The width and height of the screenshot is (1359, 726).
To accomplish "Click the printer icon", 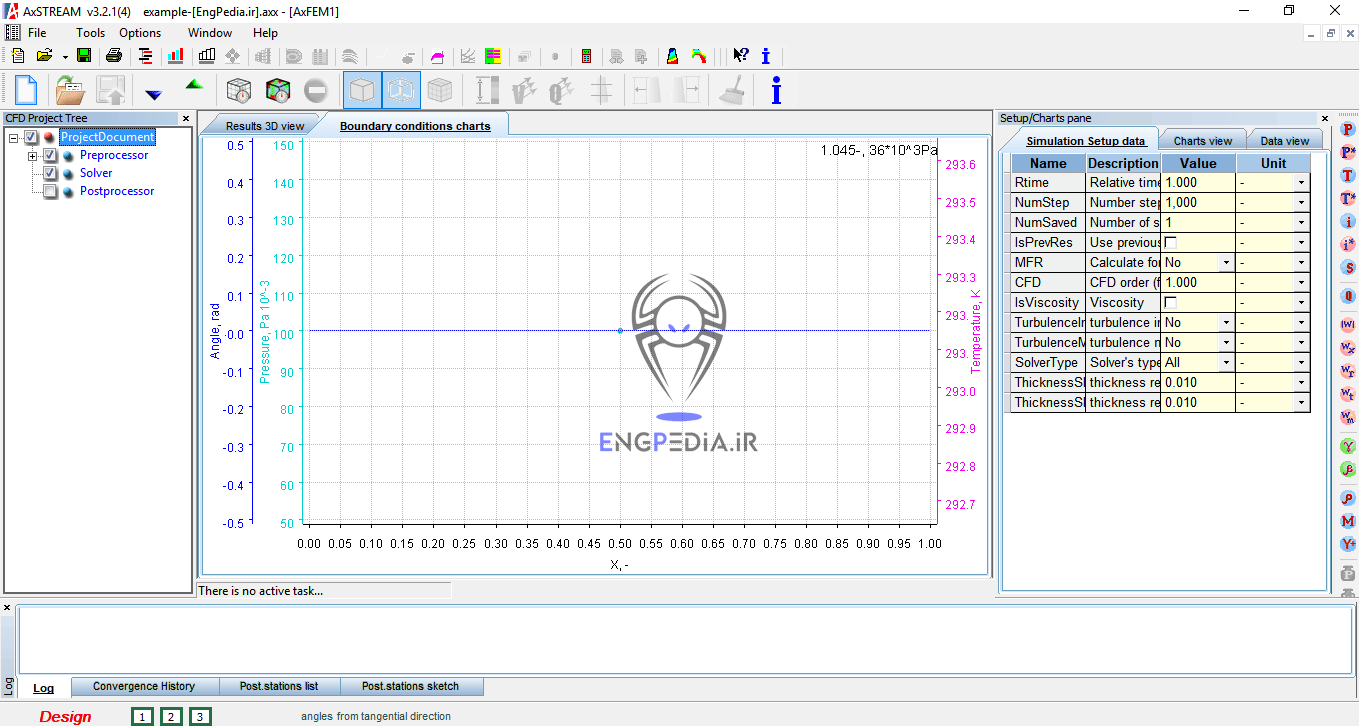I will pos(114,56).
